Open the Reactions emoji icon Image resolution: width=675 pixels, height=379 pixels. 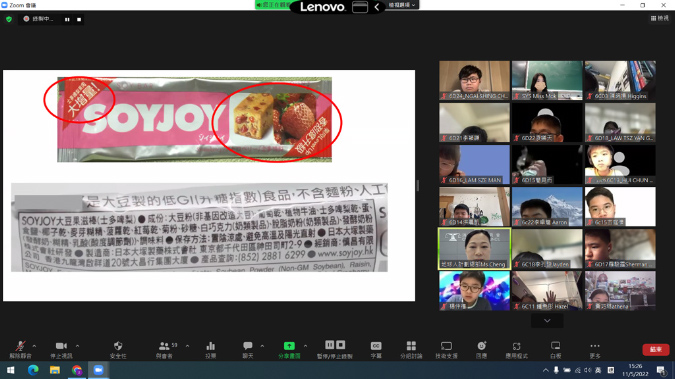pyautogui.click(x=481, y=349)
